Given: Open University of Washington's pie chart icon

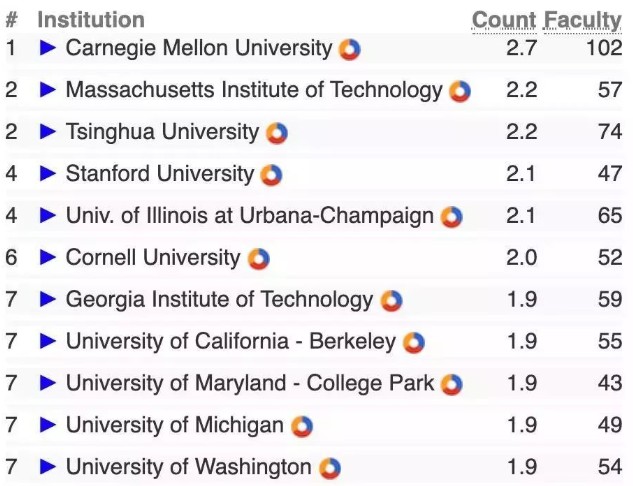Looking at the screenshot, I should [330, 468].
